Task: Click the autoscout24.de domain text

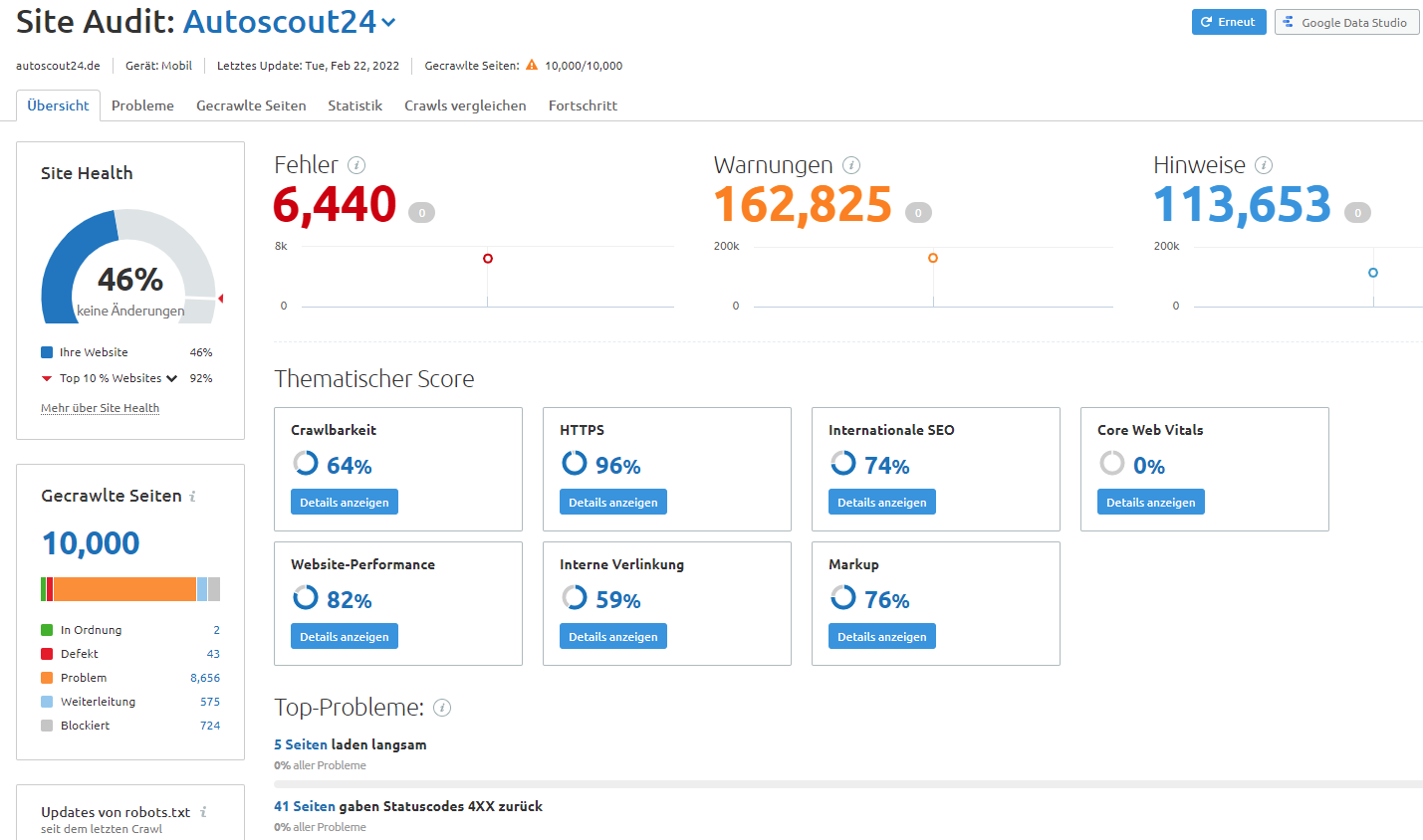Action: (x=58, y=66)
